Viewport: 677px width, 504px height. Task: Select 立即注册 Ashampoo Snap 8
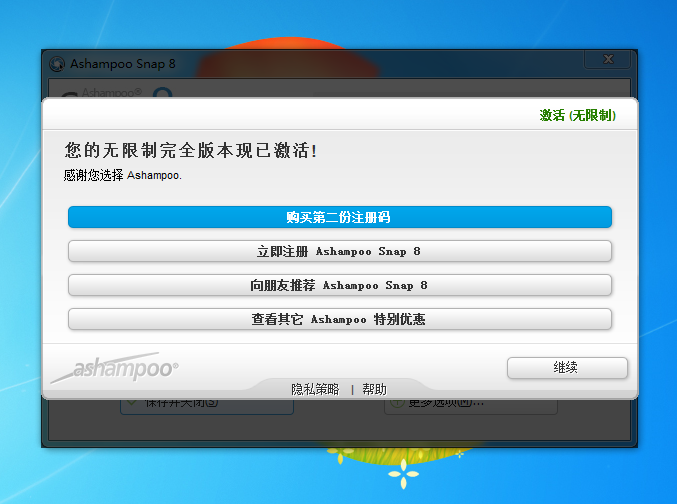pyautogui.click(x=339, y=251)
